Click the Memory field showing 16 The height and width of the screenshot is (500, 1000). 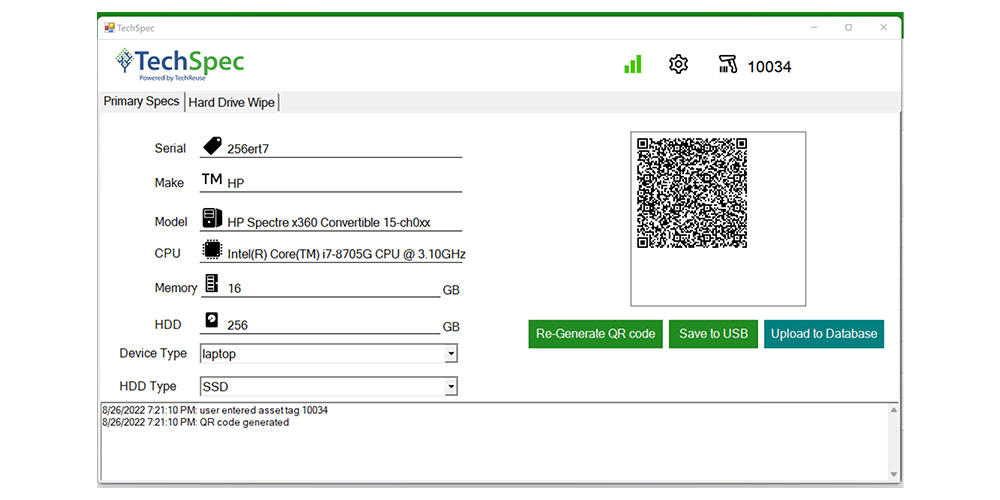pos(333,289)
